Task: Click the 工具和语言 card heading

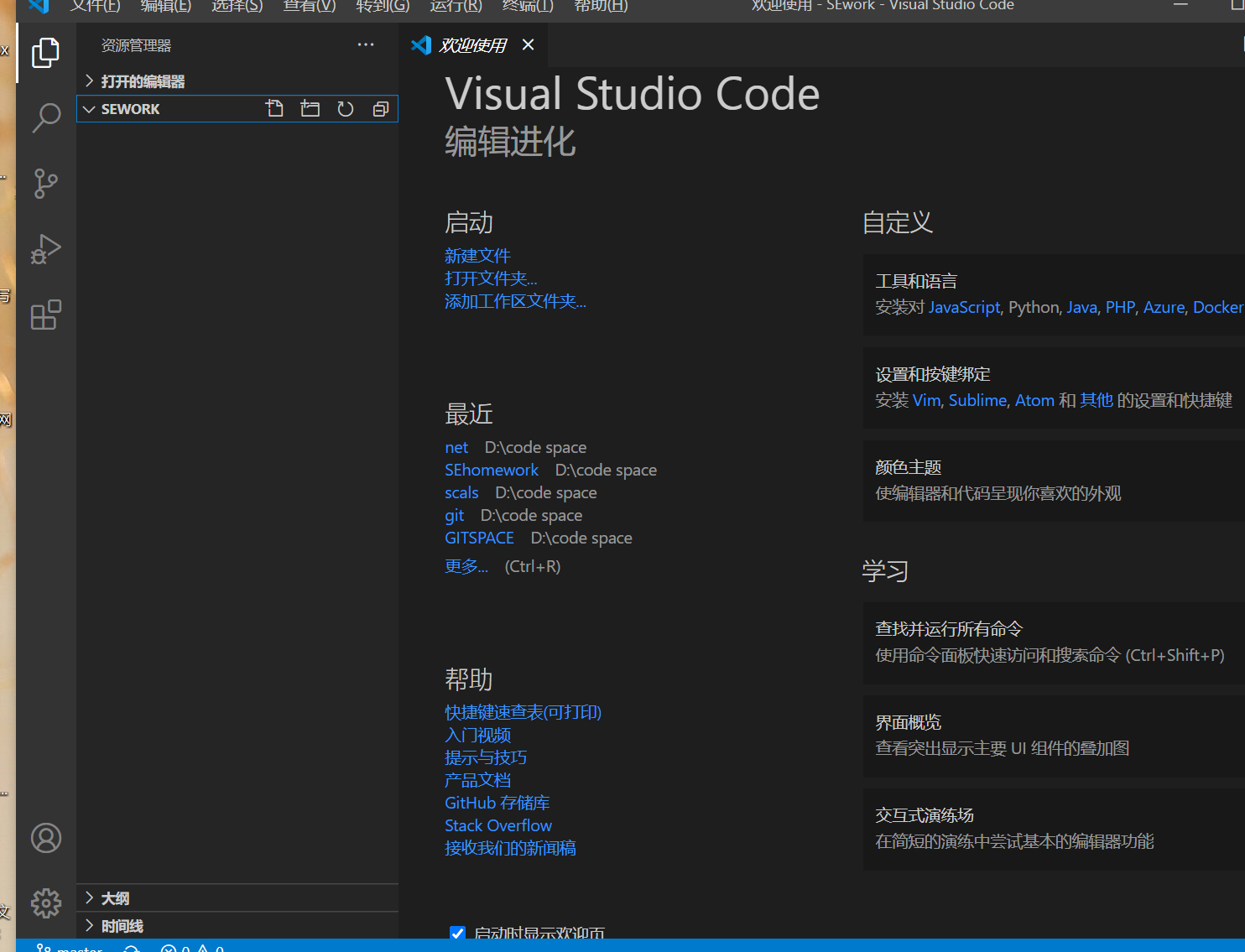Action: pyautogui.click(x=916, y=281)
